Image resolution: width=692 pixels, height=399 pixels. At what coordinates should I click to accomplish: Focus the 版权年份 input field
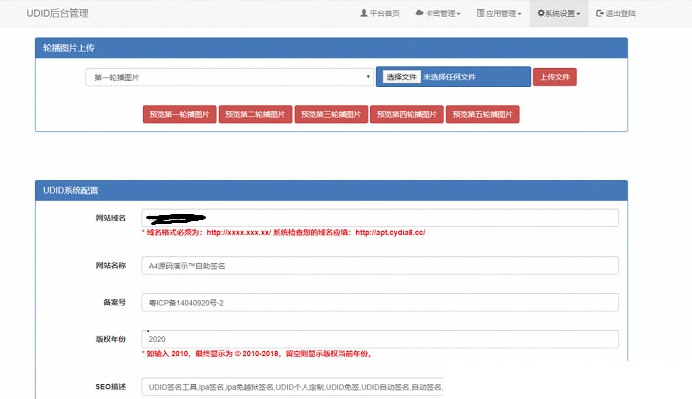click(380, 339)
